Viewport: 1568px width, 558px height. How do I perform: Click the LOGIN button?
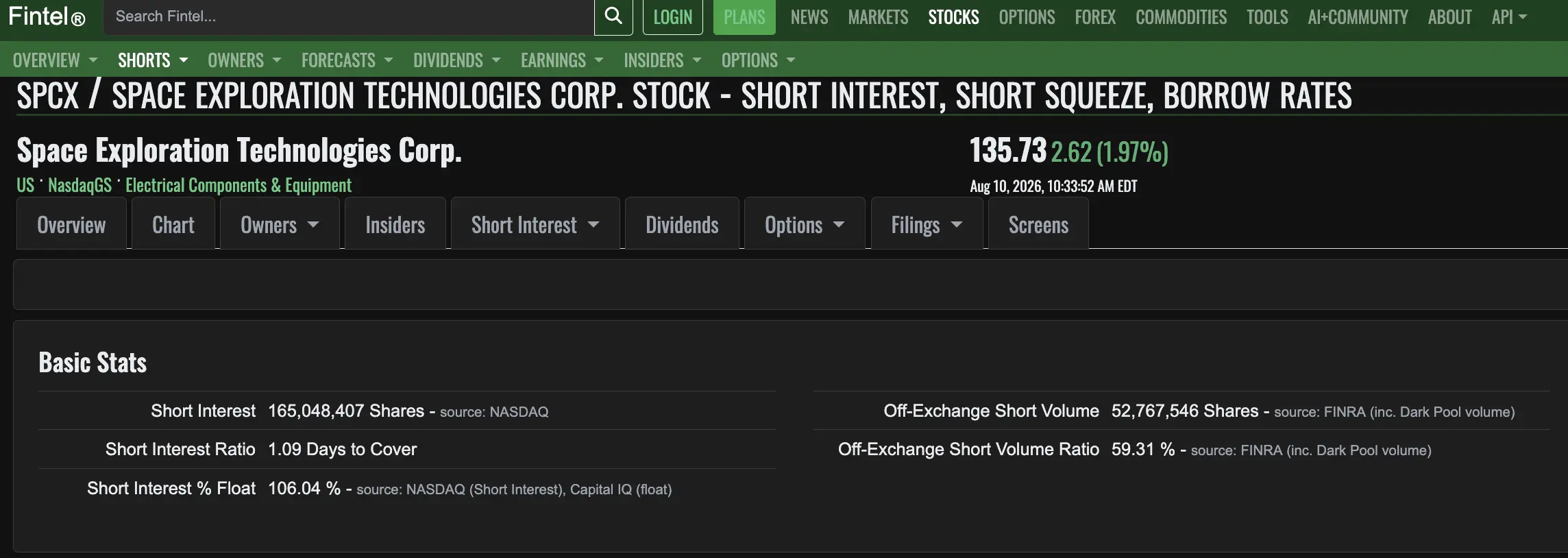tap(673, 17)
